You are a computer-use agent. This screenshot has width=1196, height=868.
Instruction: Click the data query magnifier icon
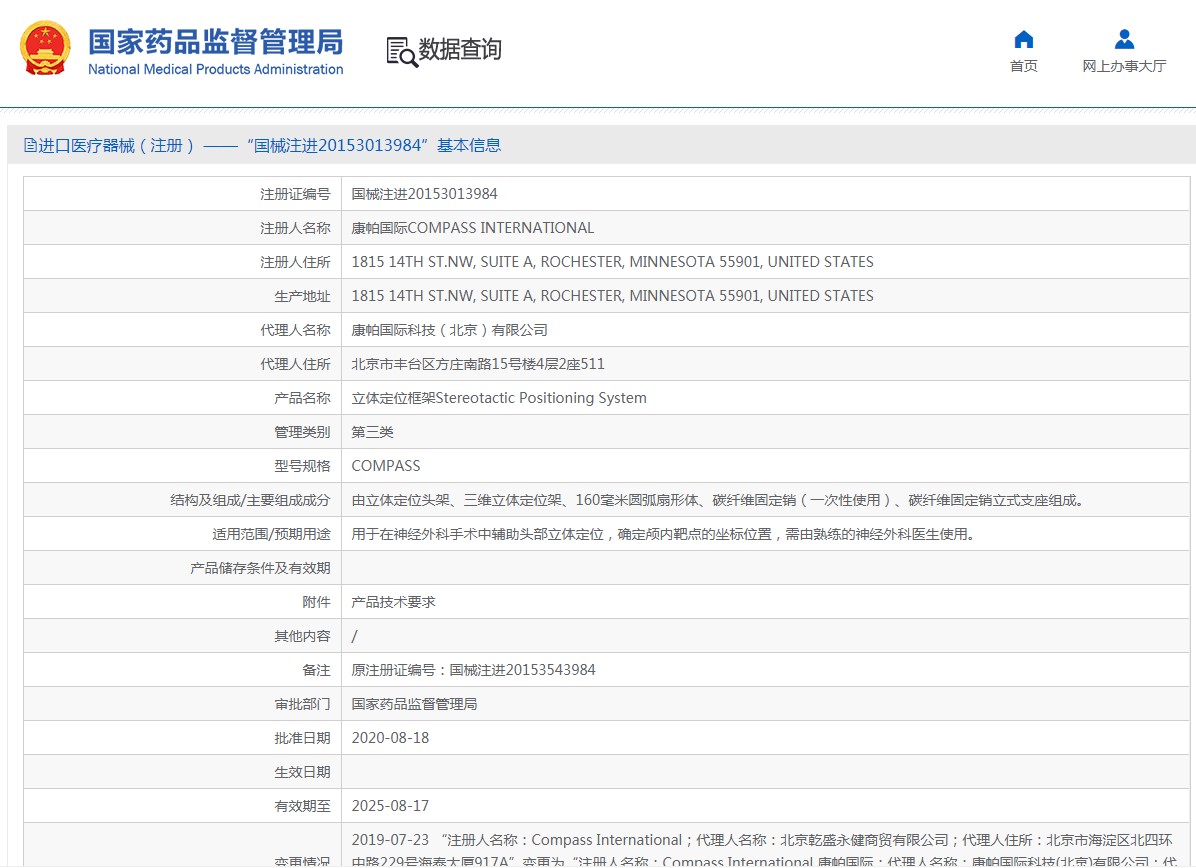pyautogui.click(x=402, y=51)
